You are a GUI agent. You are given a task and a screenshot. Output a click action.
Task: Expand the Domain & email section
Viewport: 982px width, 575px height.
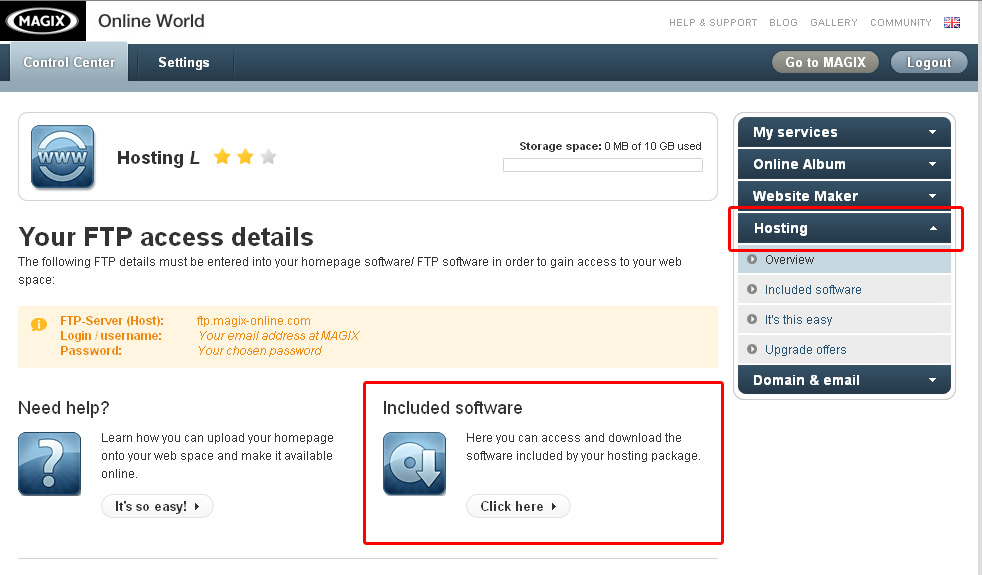coord(844,380)
